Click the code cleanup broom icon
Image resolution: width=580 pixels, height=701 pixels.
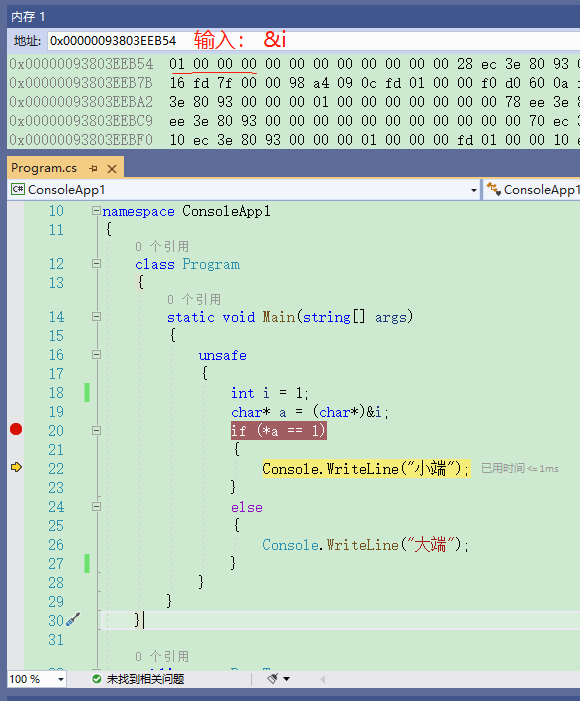273,679
